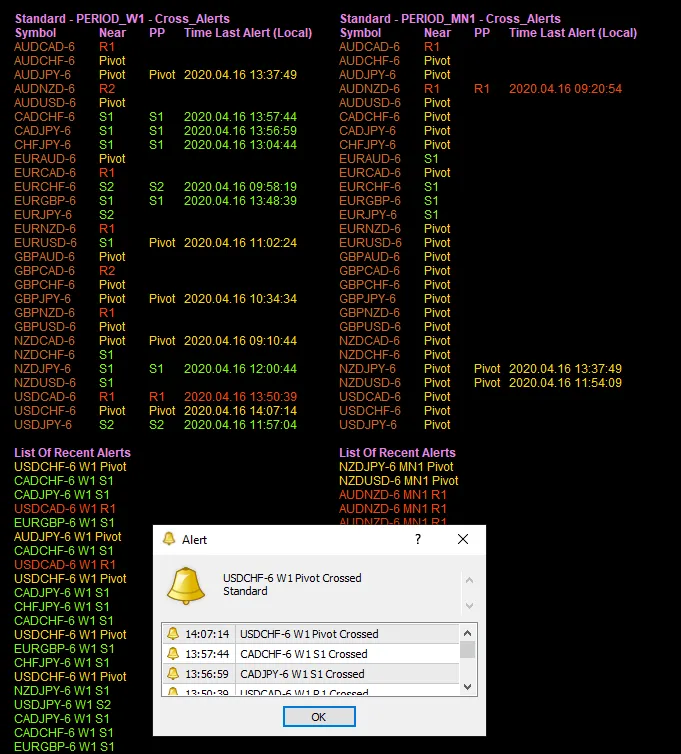Click the bell icon beside 13:56:59
Screen dimensions: 681x754
coord(173,674)
